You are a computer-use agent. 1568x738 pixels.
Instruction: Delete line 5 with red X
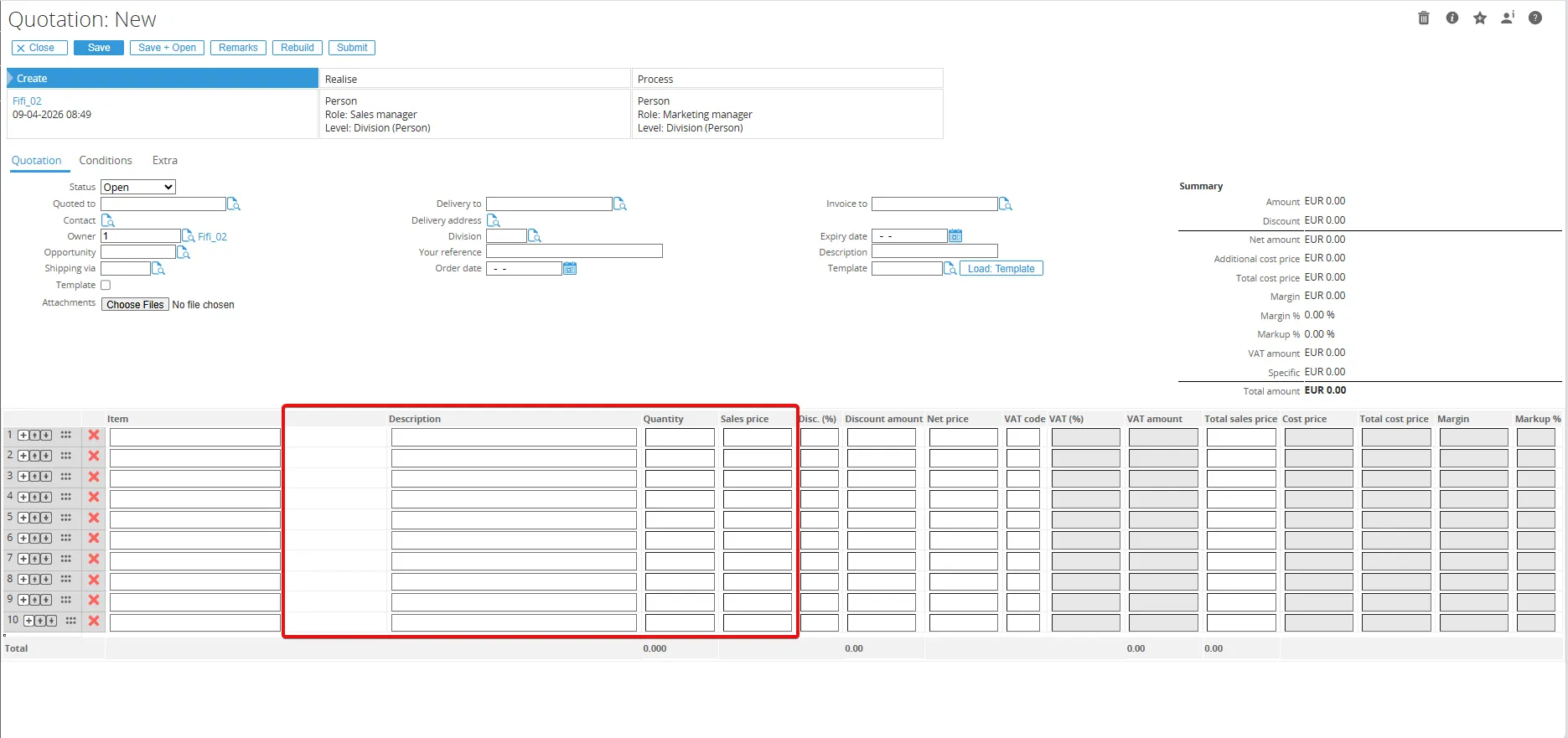coord(94,518)
